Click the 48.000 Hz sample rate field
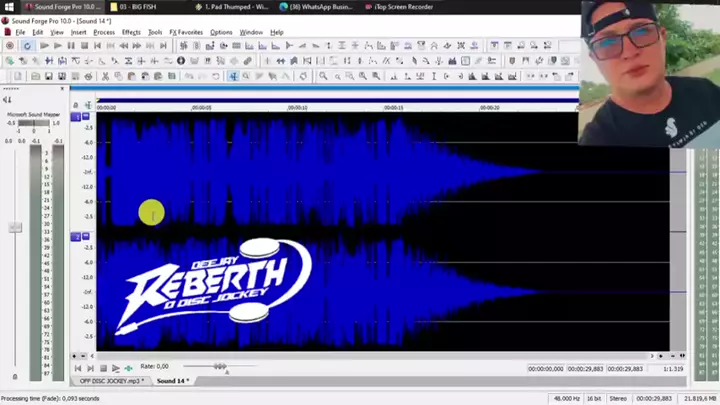Image resolution: width=720 pixels, height=405 pixels. (566, 399)
